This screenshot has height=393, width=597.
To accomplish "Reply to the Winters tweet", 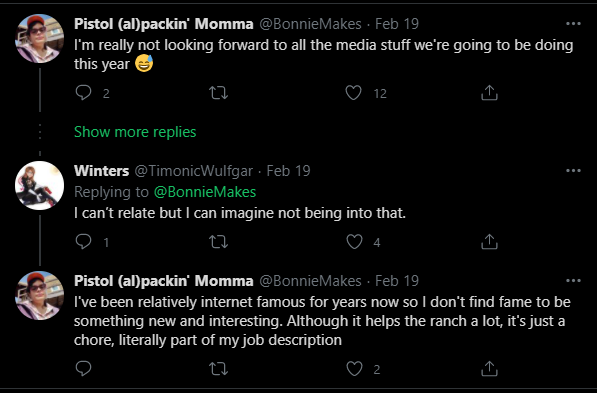I will 83,241.
